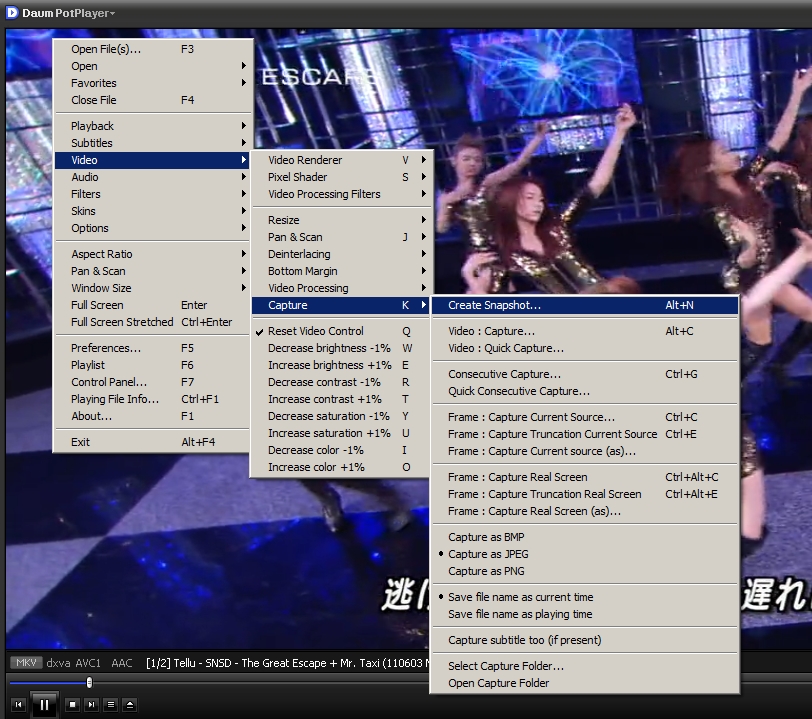Click the next track icon

92,705
